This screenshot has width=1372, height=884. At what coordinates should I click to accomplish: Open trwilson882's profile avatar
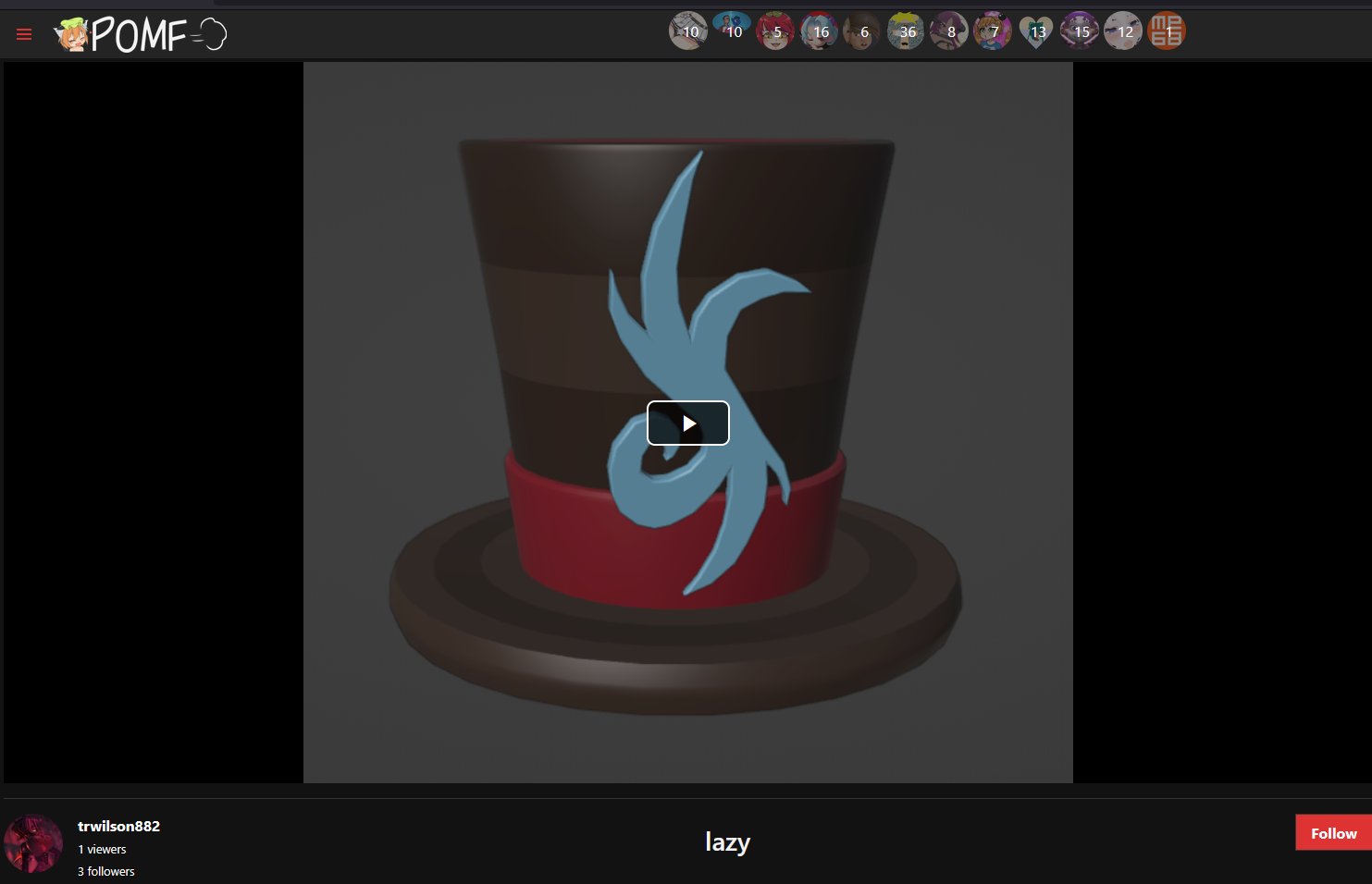pyautogui.click(x=33, y=843)
